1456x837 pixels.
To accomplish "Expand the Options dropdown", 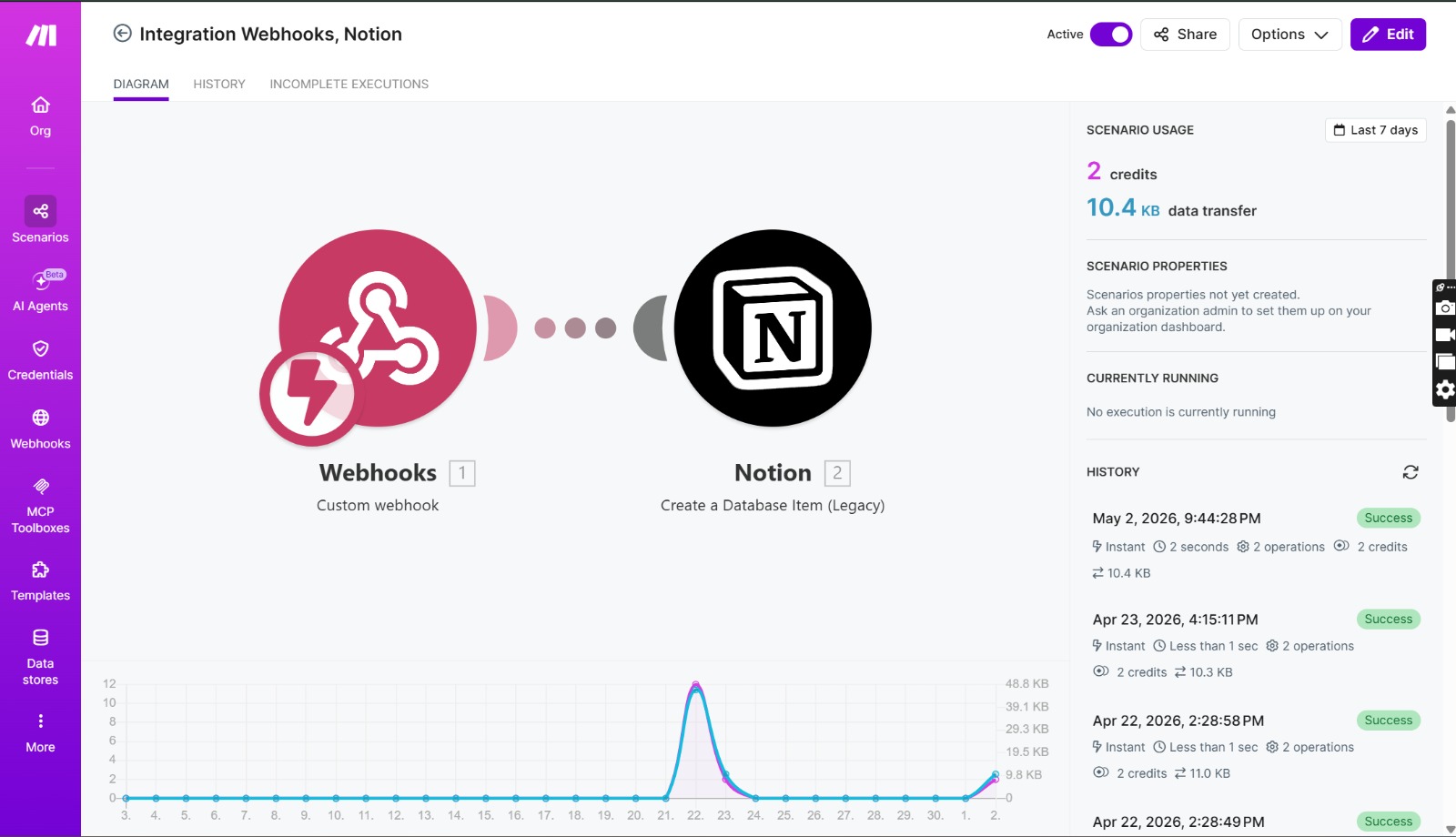I will tap(1289, 35).
